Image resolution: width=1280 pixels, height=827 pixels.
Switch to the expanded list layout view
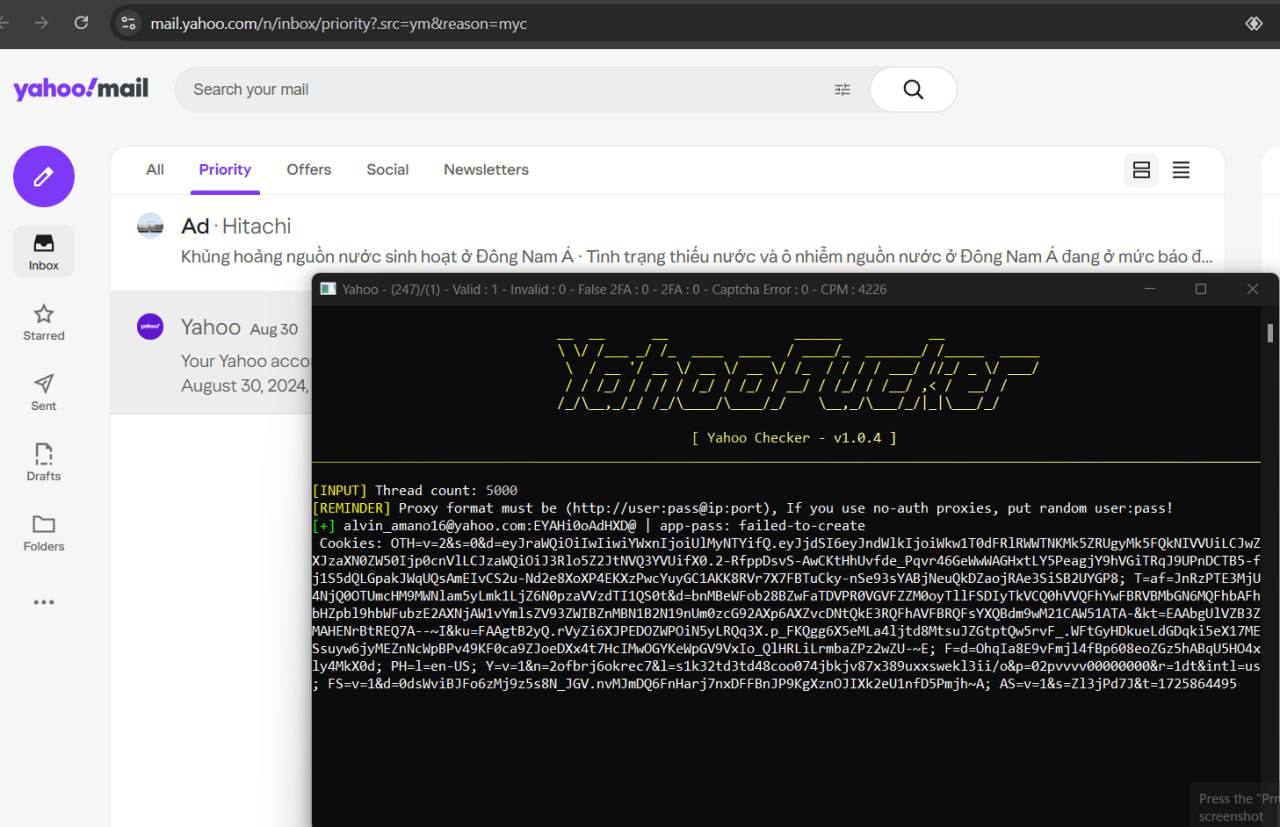[x=1141, y=170]
